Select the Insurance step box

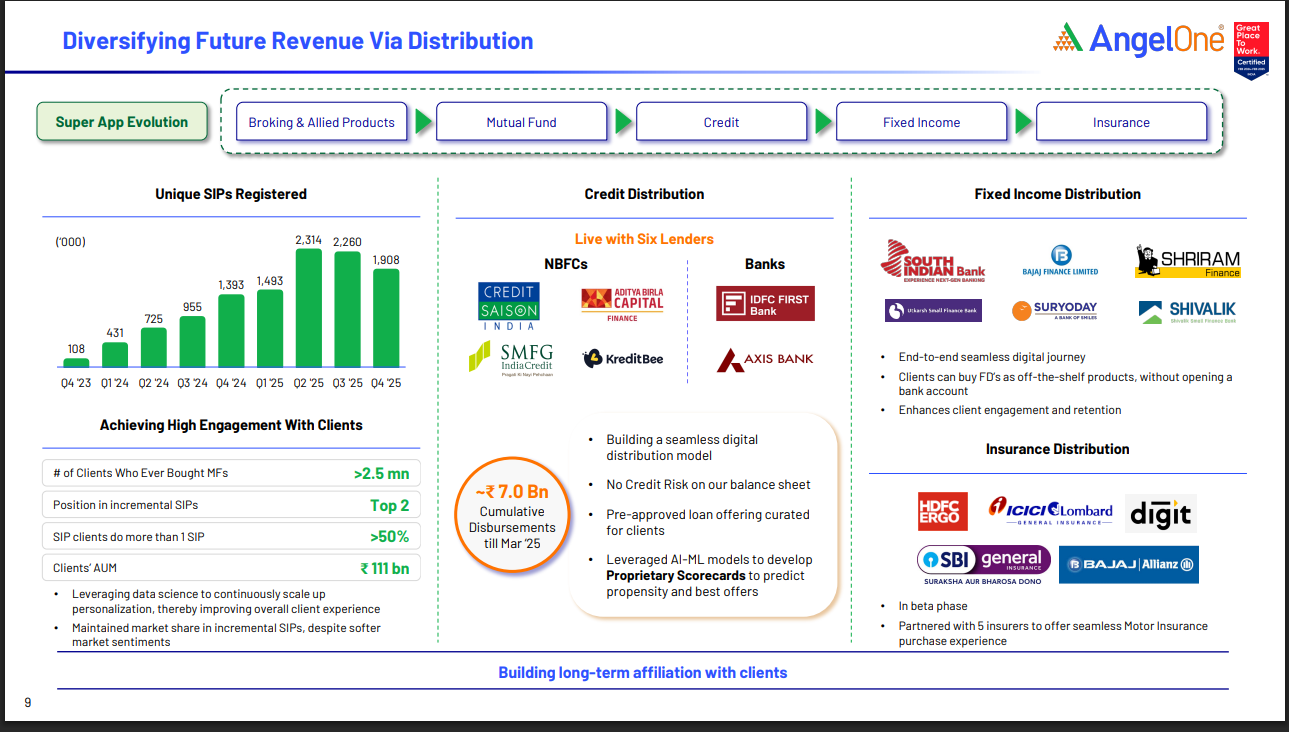[1121, 122]
